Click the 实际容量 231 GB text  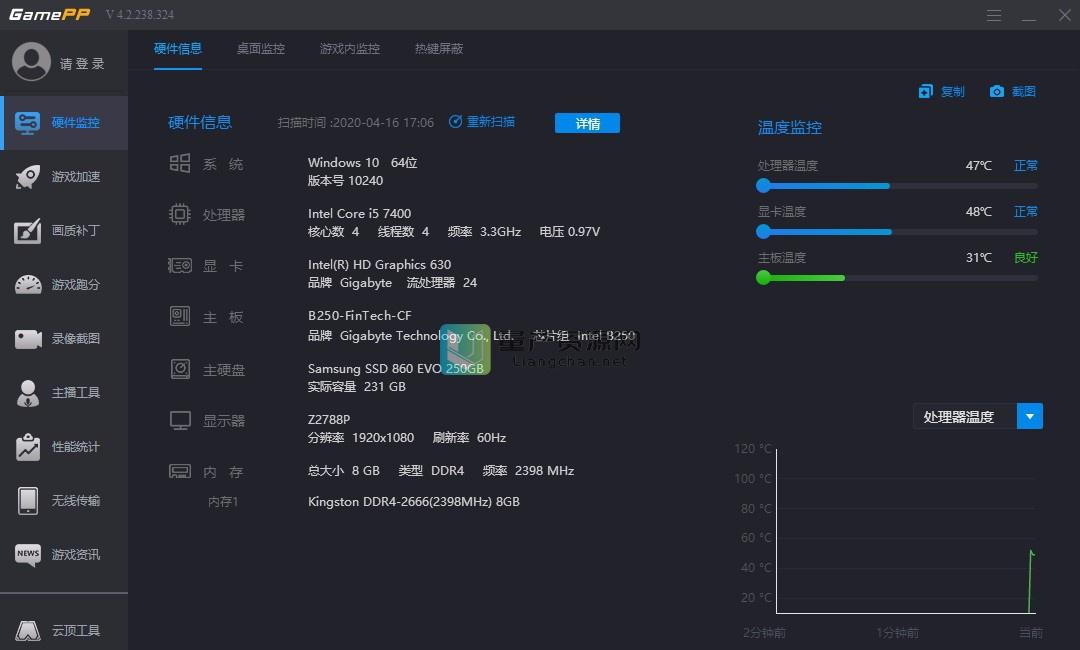click(x=357, y=386)
